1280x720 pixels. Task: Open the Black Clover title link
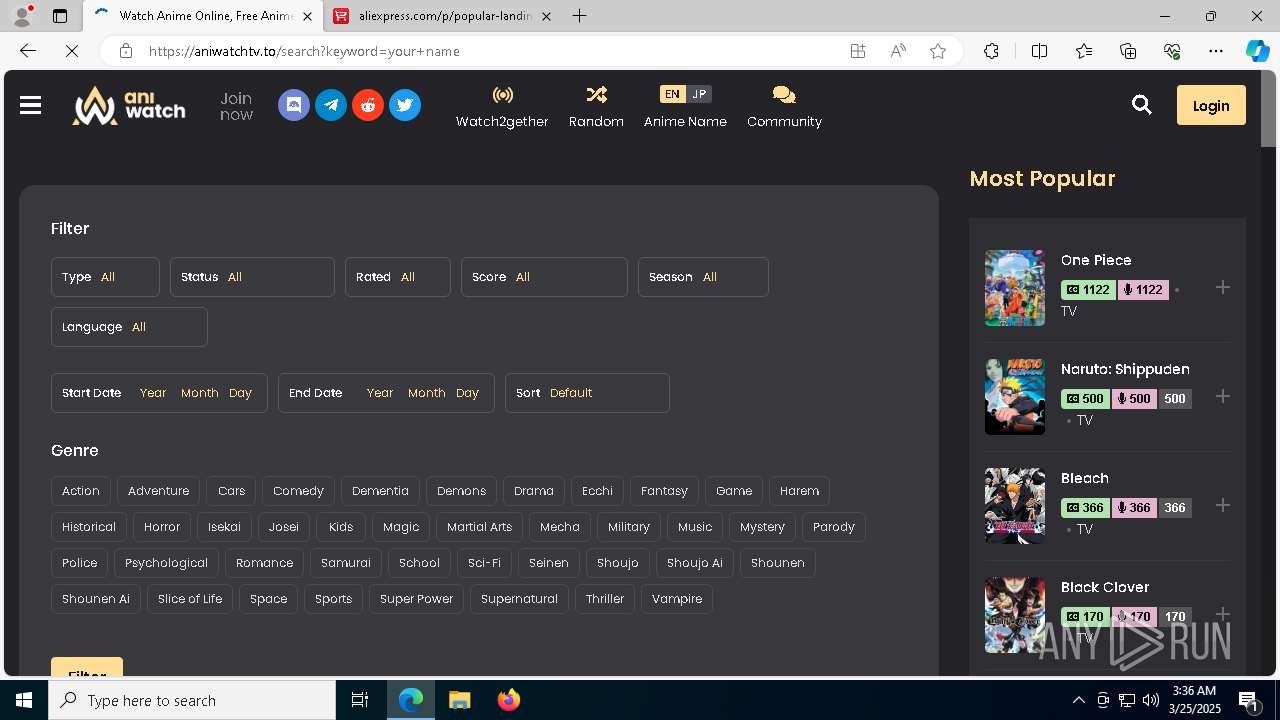pyautogui.click(x=1105, y=587)
